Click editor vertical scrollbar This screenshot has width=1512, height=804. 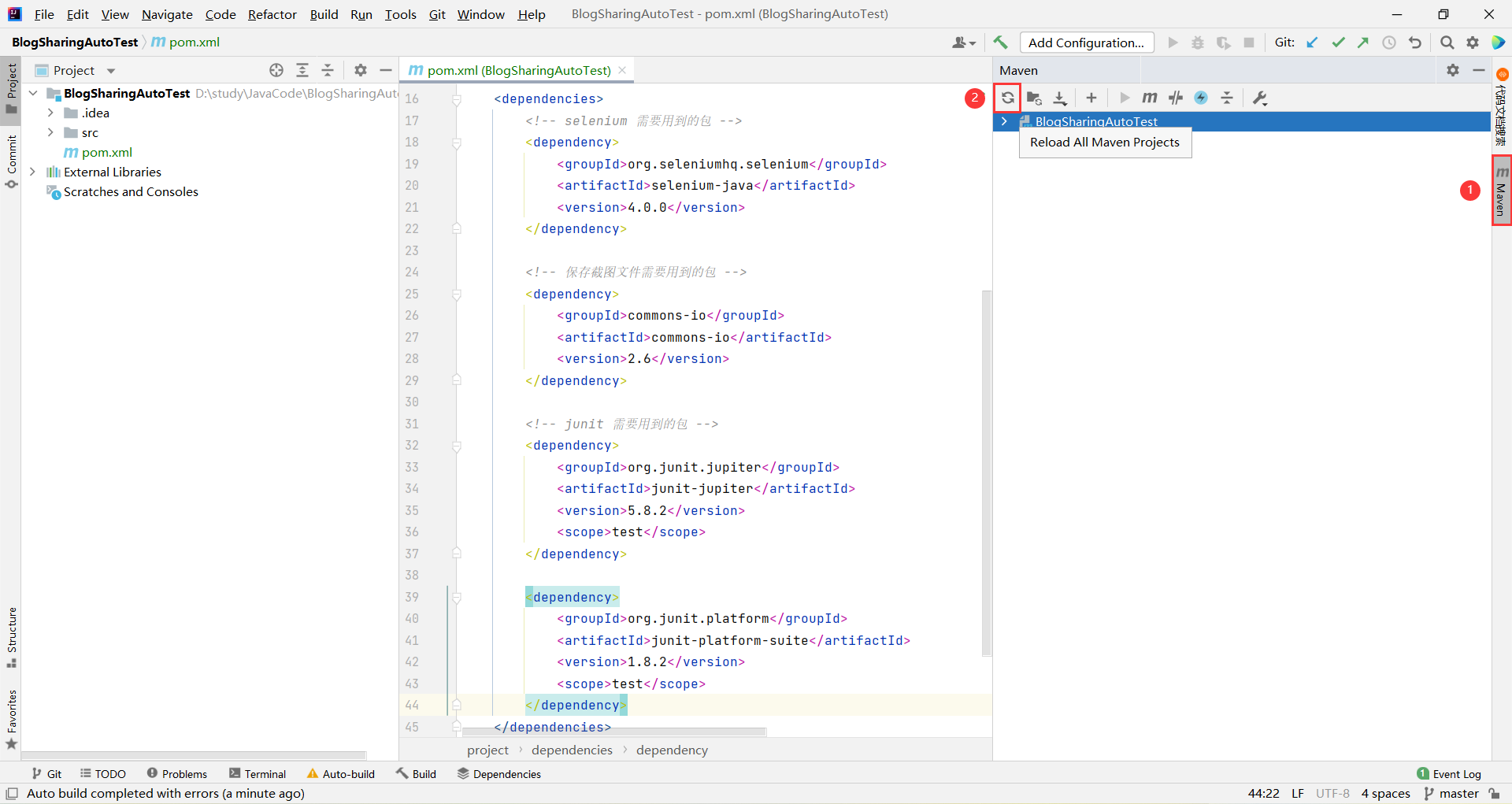tap(987, 472)
